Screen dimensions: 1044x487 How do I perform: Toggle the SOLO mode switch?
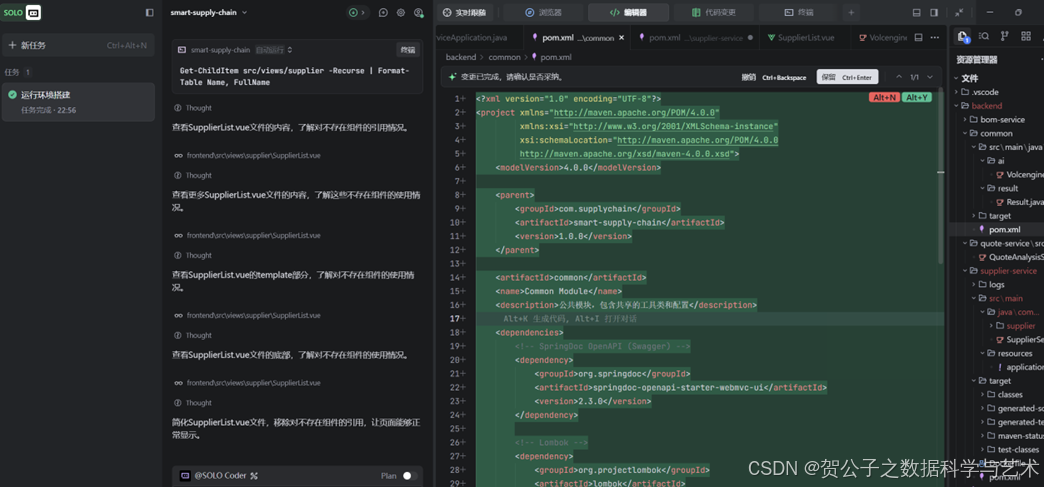[21, 13]
